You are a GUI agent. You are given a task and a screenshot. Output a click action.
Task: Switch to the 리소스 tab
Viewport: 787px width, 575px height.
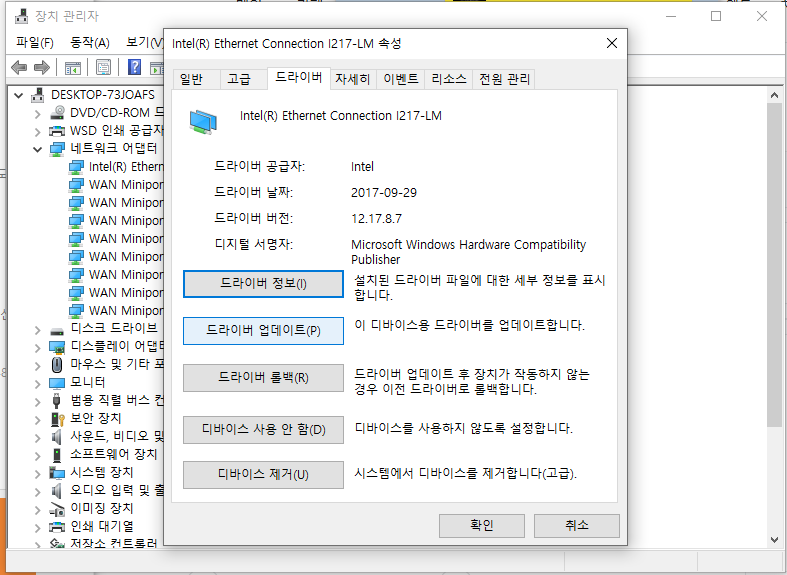click(x=449, y=79)
